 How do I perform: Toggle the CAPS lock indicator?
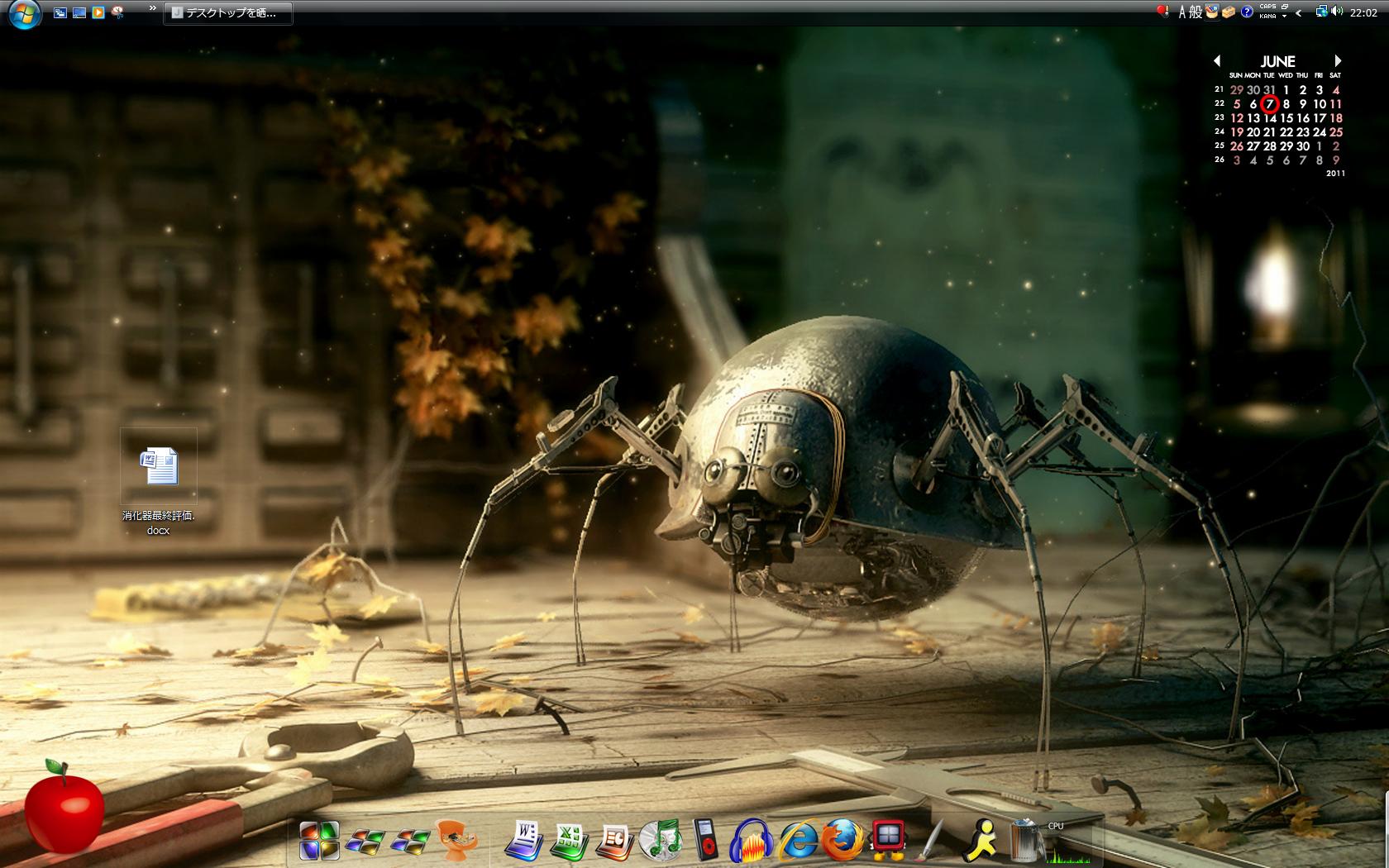[x=1267, y=7]
